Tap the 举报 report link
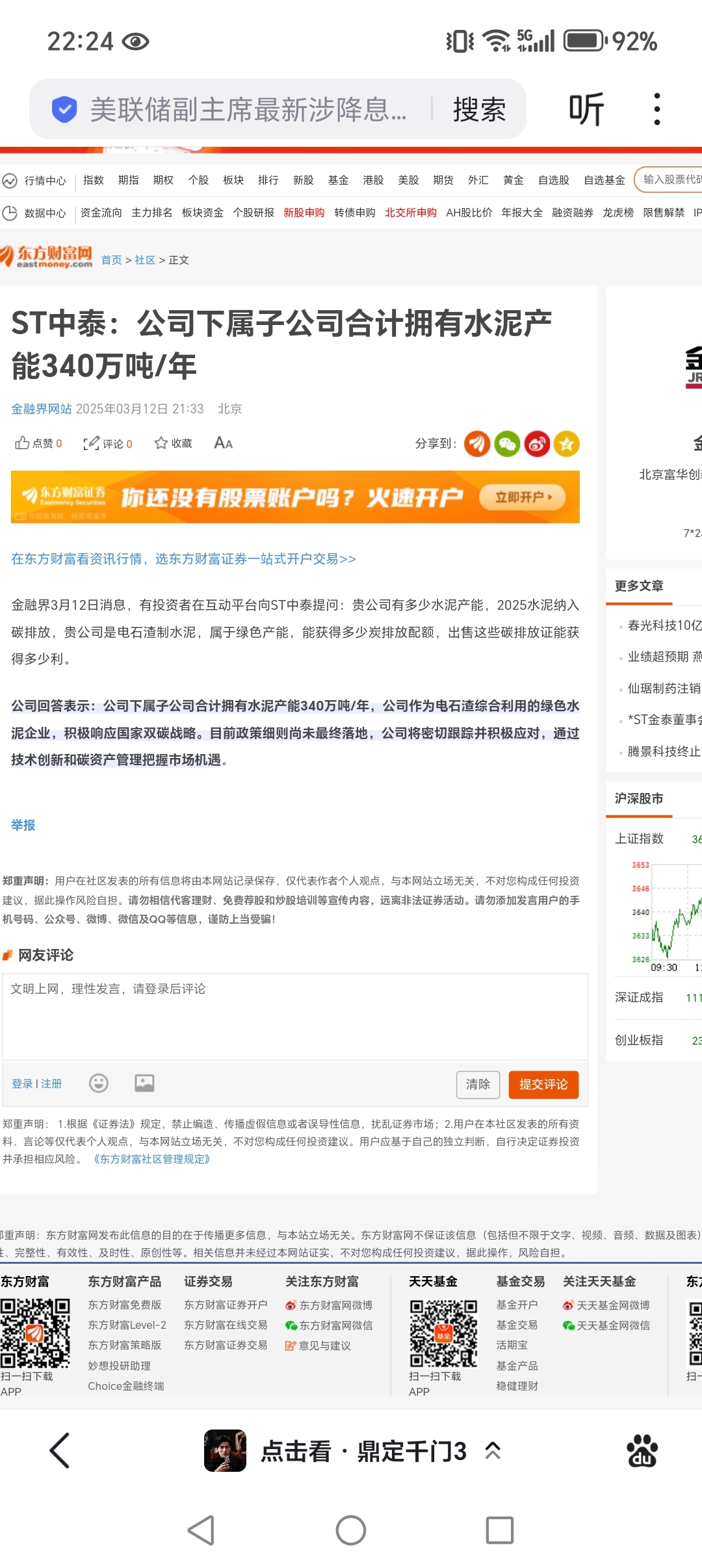This screenshot has width=702, height=1568. pyautogui.click(x=23, y=825)
